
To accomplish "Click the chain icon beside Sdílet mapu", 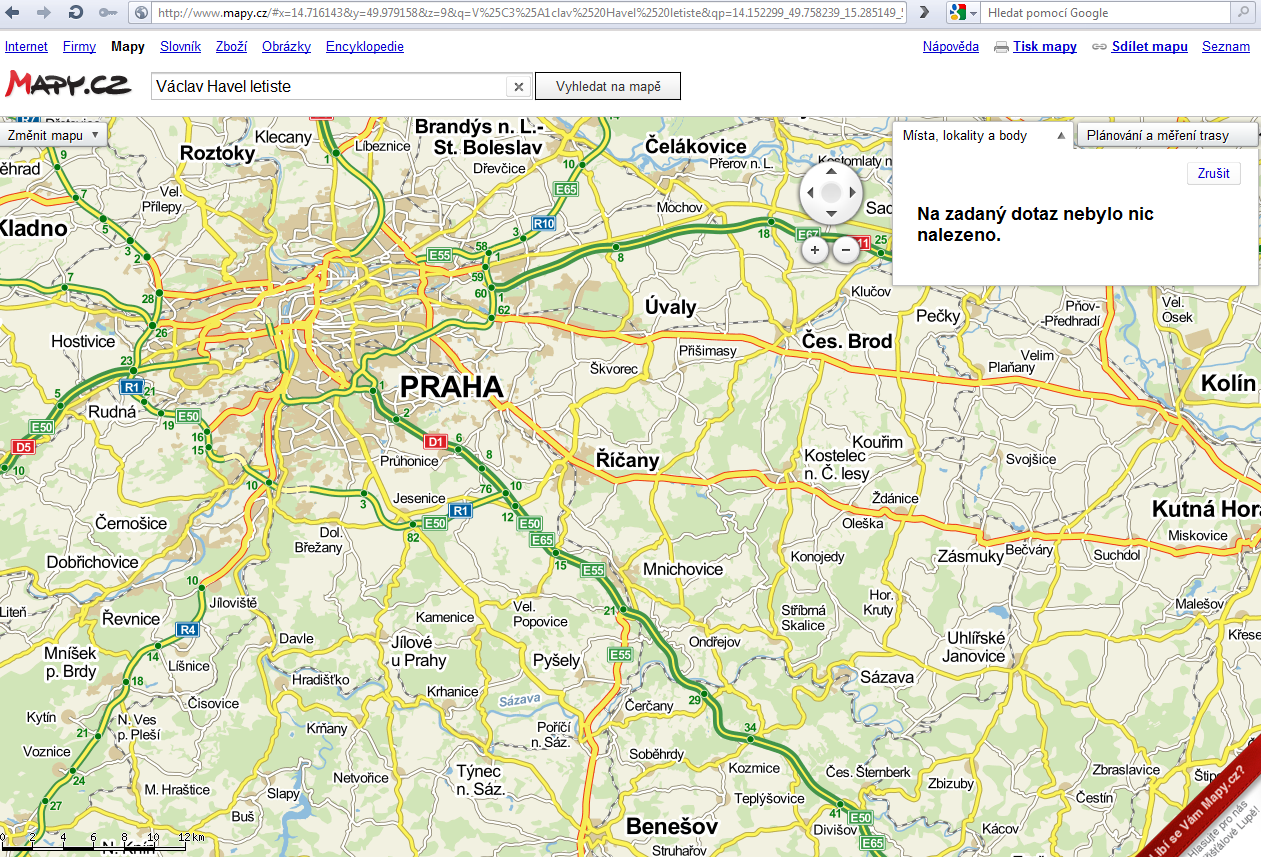I will (1099, 47).
